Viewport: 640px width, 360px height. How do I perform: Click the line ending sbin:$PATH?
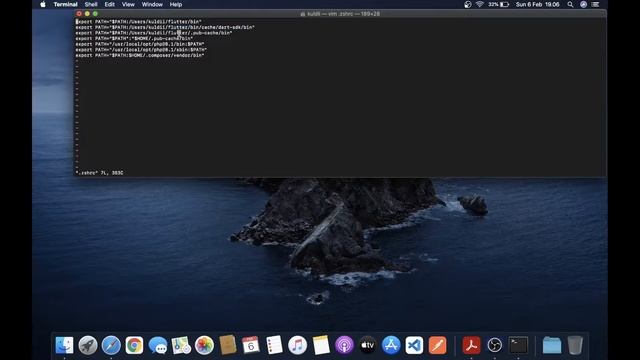pos(141,50)
